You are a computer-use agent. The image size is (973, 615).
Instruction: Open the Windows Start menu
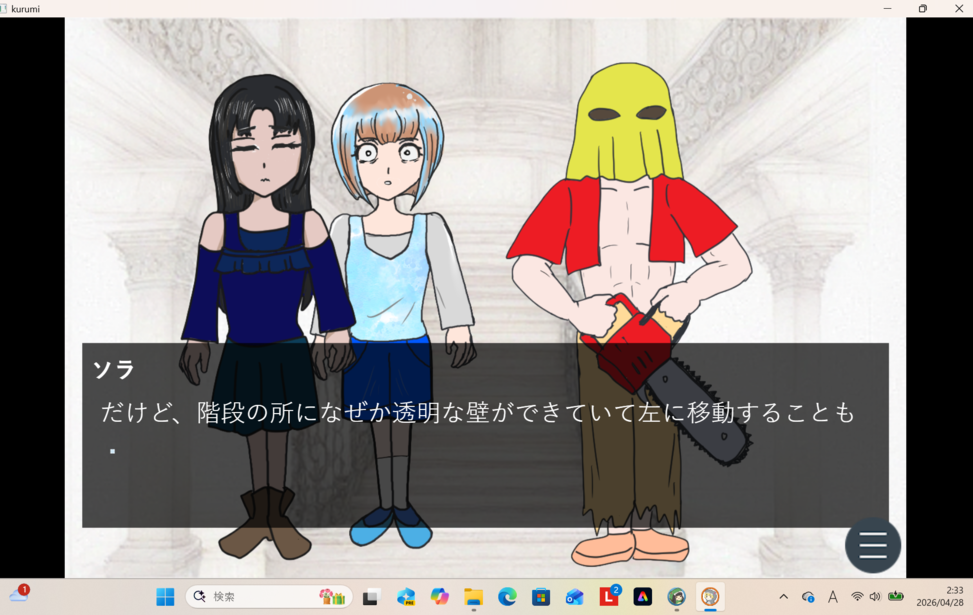(x=165, y=597)
